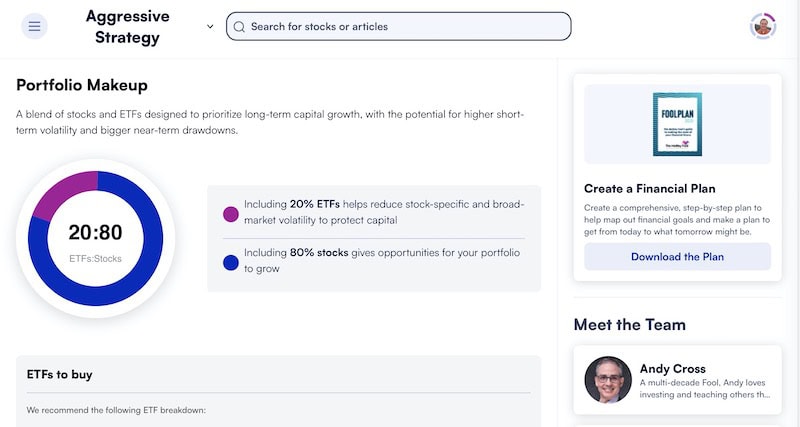Click the Aggressive Strategy title
Viewport: 800px width, 427px height.
[x=128, y=27]
